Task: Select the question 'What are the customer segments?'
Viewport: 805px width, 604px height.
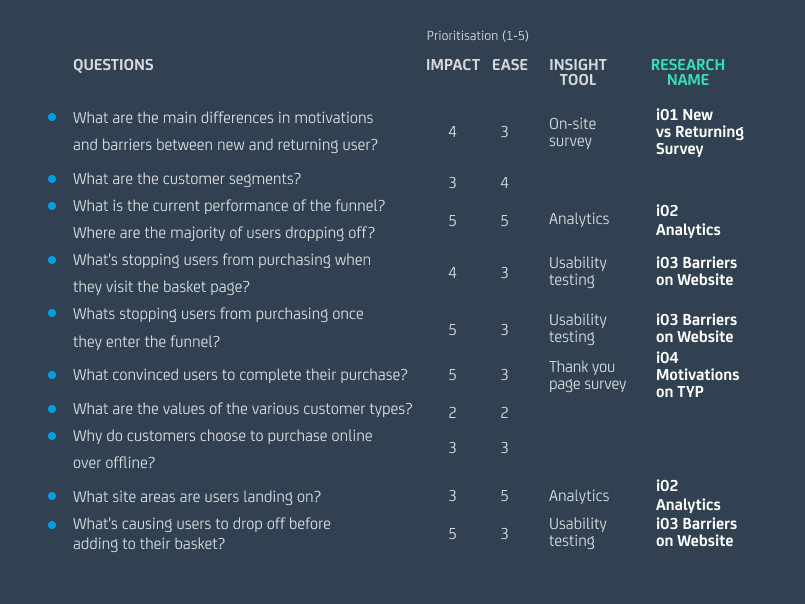Action: click(x=187, y=179)
